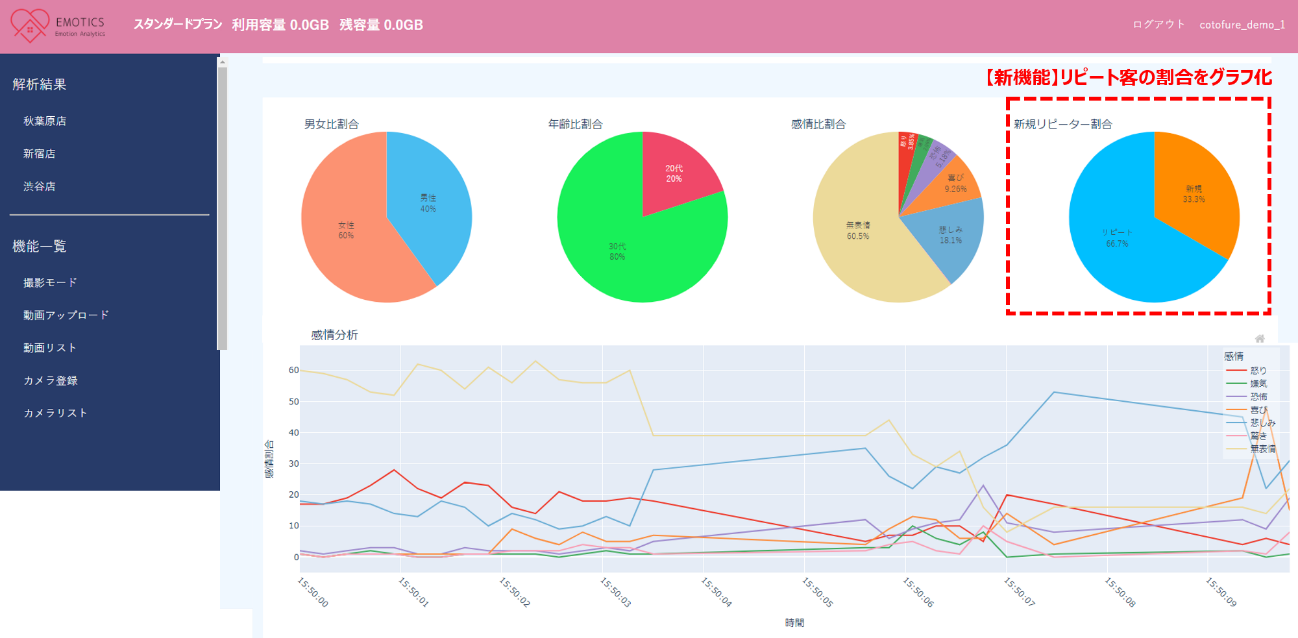This screenshot has height=638, width=1298.
Task: Toggle the 恐怖 legend entry
Action: coord(1250,397)
